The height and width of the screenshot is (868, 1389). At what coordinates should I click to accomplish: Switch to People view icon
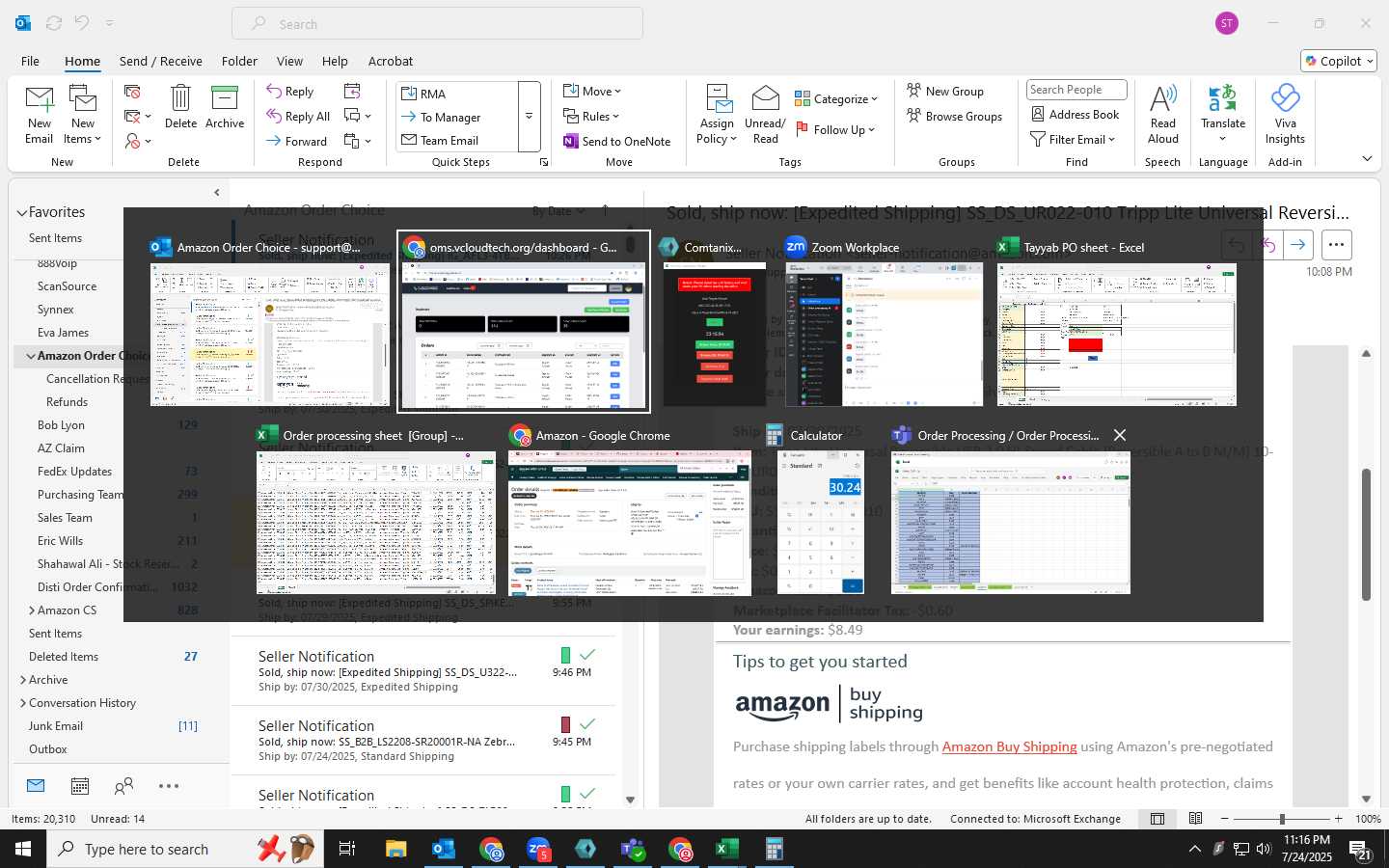(123, 786)
